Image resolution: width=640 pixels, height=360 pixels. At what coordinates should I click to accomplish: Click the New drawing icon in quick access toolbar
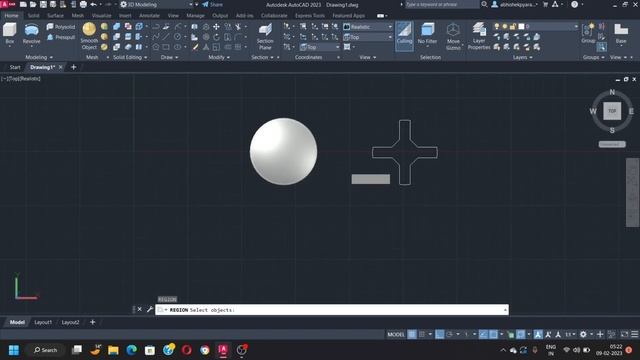(x=23, y=4)
